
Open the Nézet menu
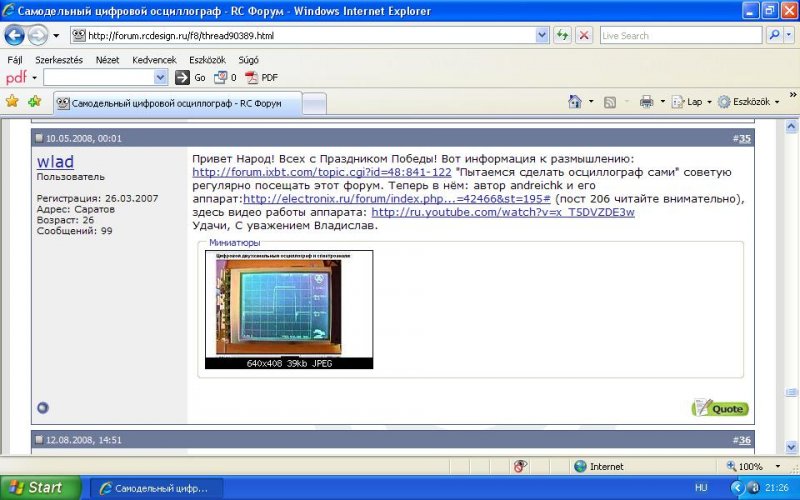107,60
